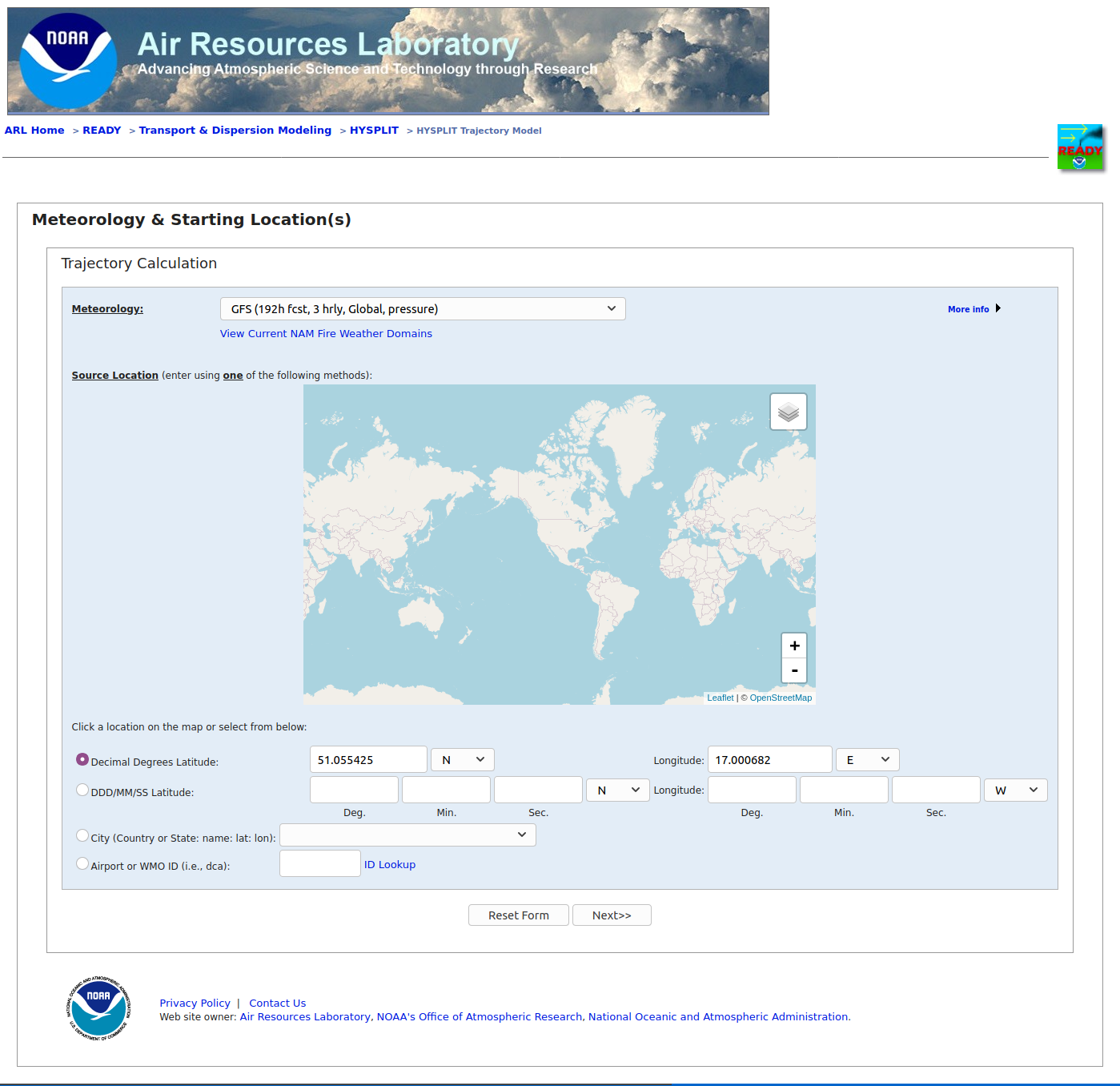The width and height of the screenshot is (1120, 1086).
Task: Select the DDD/MM/SS Latitude radio button
Action: tap(82, 790)
